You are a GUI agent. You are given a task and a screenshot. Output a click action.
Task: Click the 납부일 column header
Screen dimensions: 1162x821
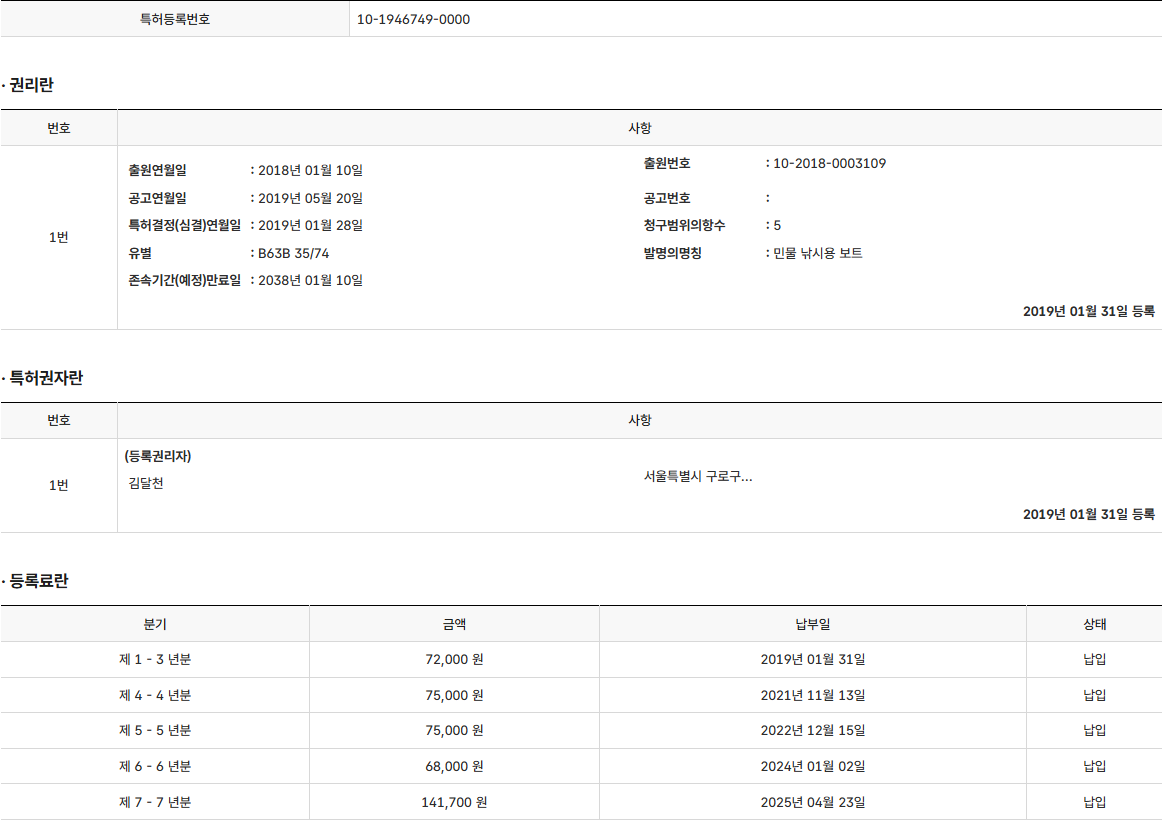(x=812, y=624)
